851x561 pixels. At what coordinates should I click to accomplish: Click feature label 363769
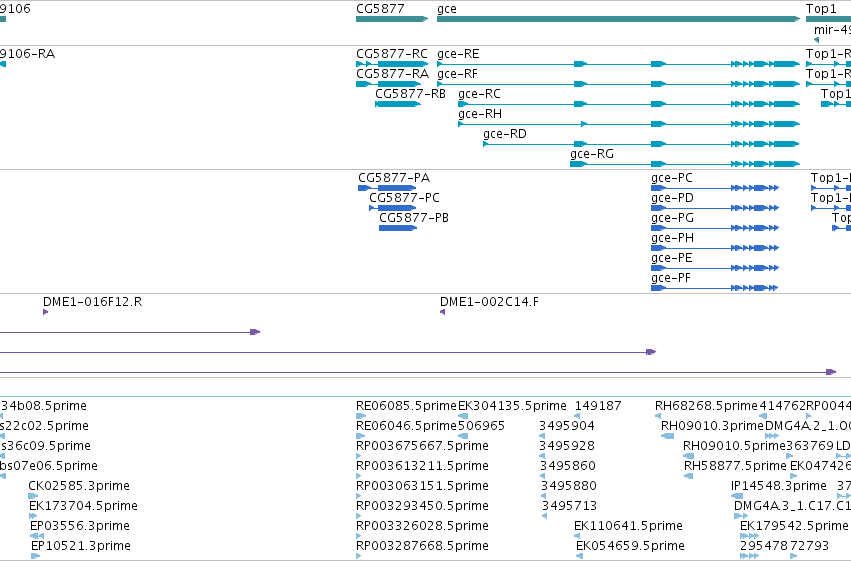tap(810, 446)
